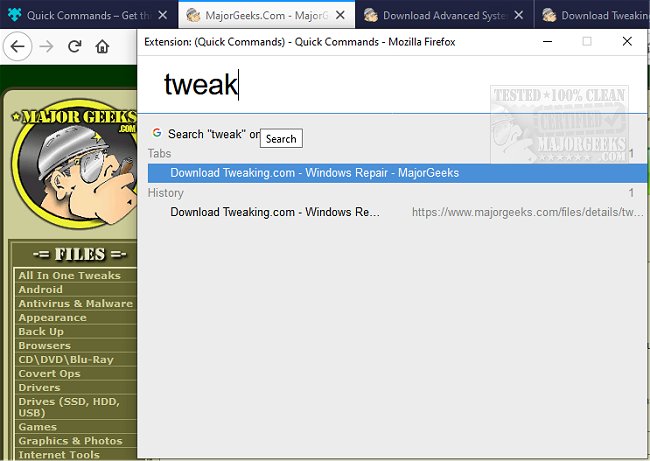Click the Quick Commands tab favicon
The height and width of the screenshot is (461, 650).
15,15
